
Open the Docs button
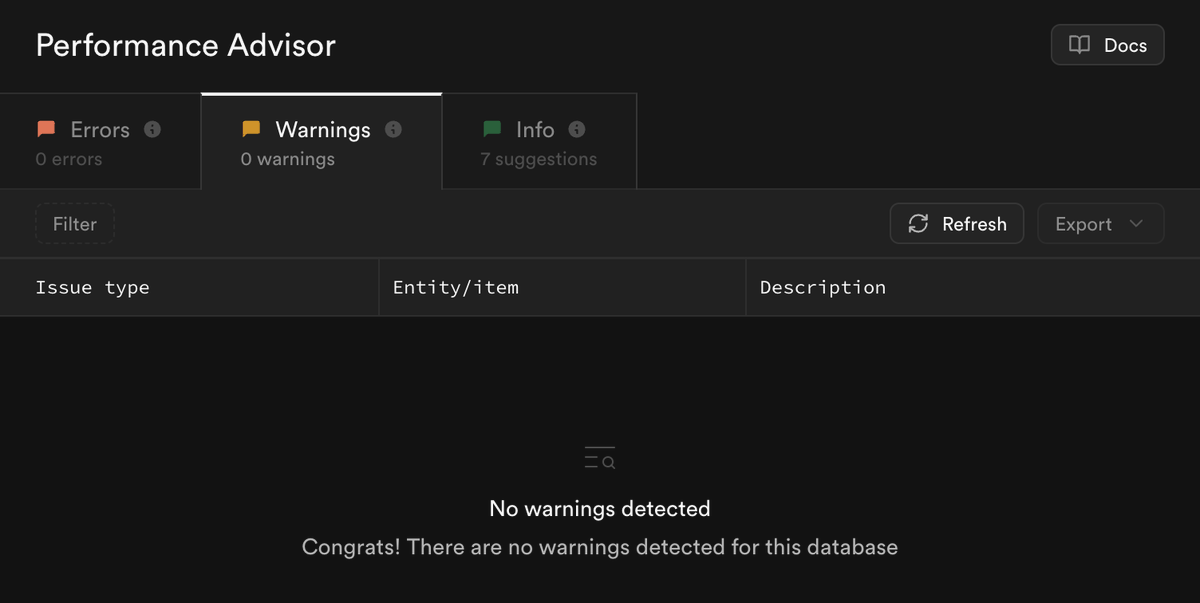coord(1107,45)
